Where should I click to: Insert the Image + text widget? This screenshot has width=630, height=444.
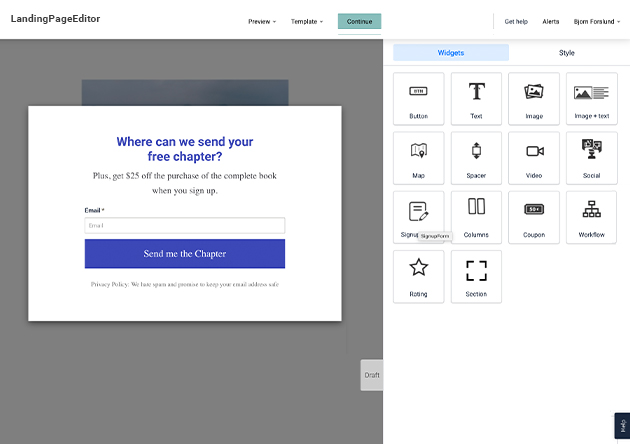[x=591, y=99]
